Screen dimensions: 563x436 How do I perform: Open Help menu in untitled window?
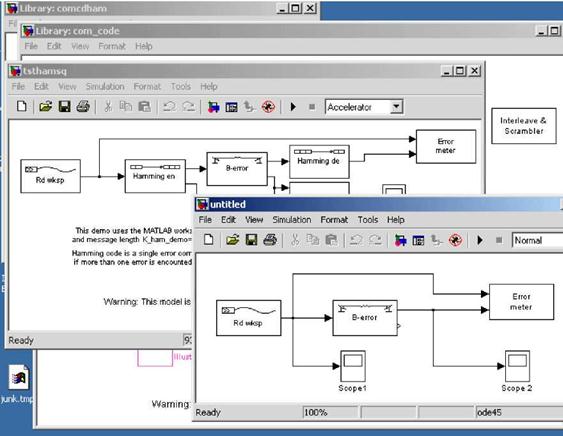coord(396,219)
